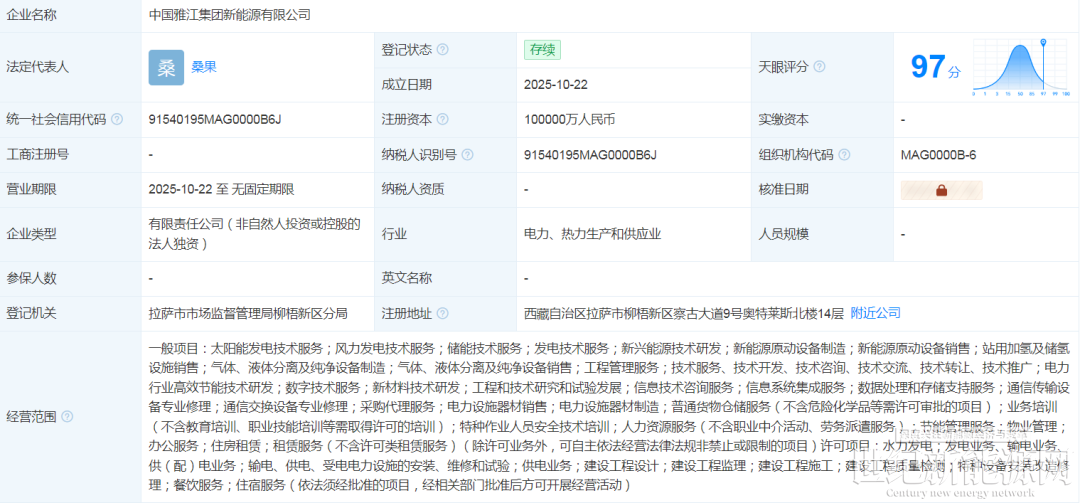The width and height of the screenshot is (1080, 503).
Task: Click the help icon next to 组织机构代码
Action: [845, 155]
